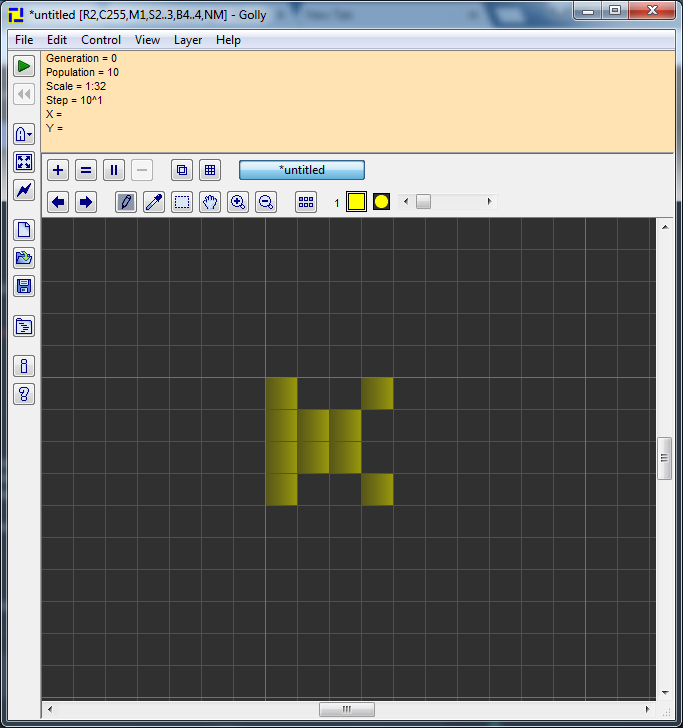683x728 pixels.
Task: Select the eyedropper pick tool
Action: [x=154, y=202]
